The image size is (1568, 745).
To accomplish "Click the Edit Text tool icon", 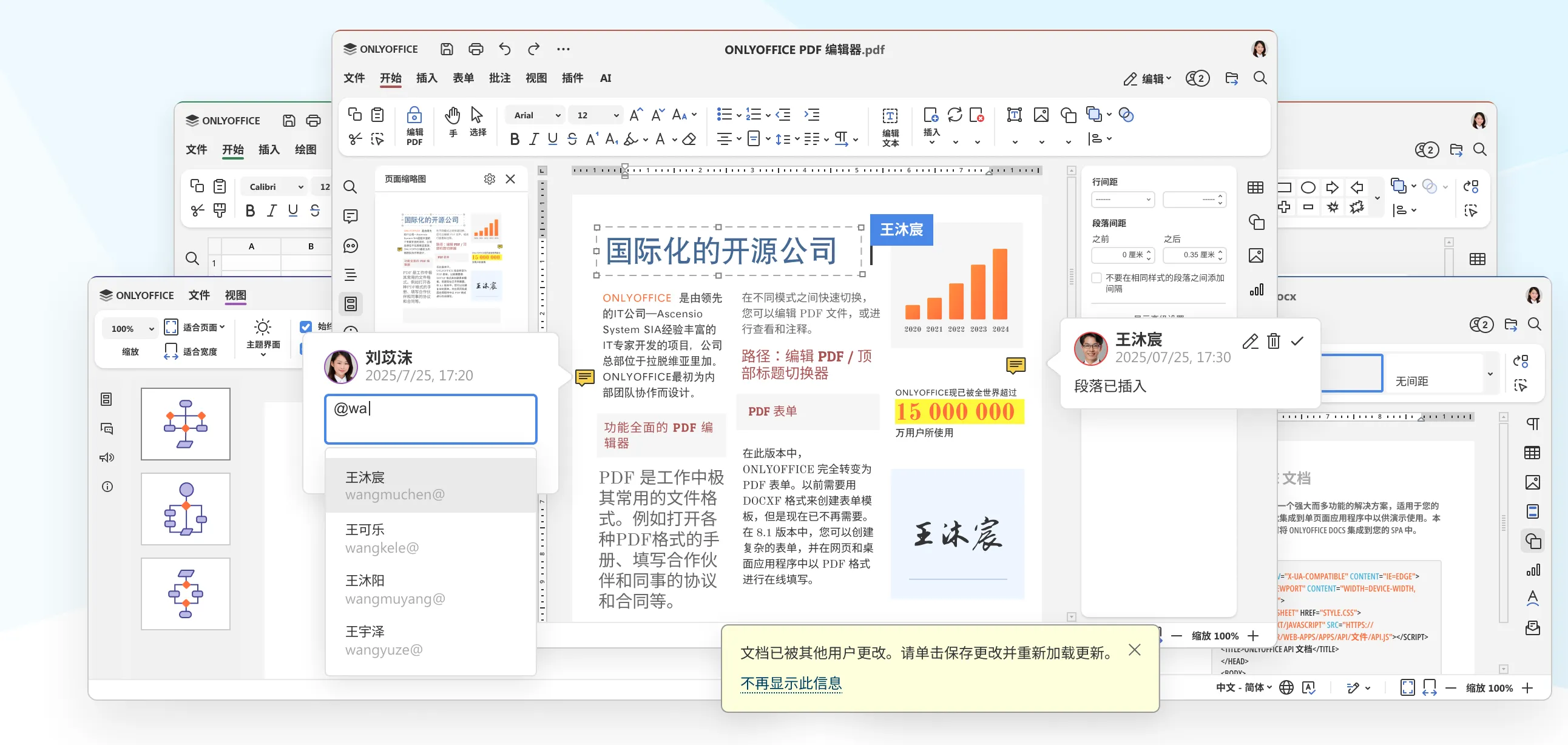I will [890, 116].
